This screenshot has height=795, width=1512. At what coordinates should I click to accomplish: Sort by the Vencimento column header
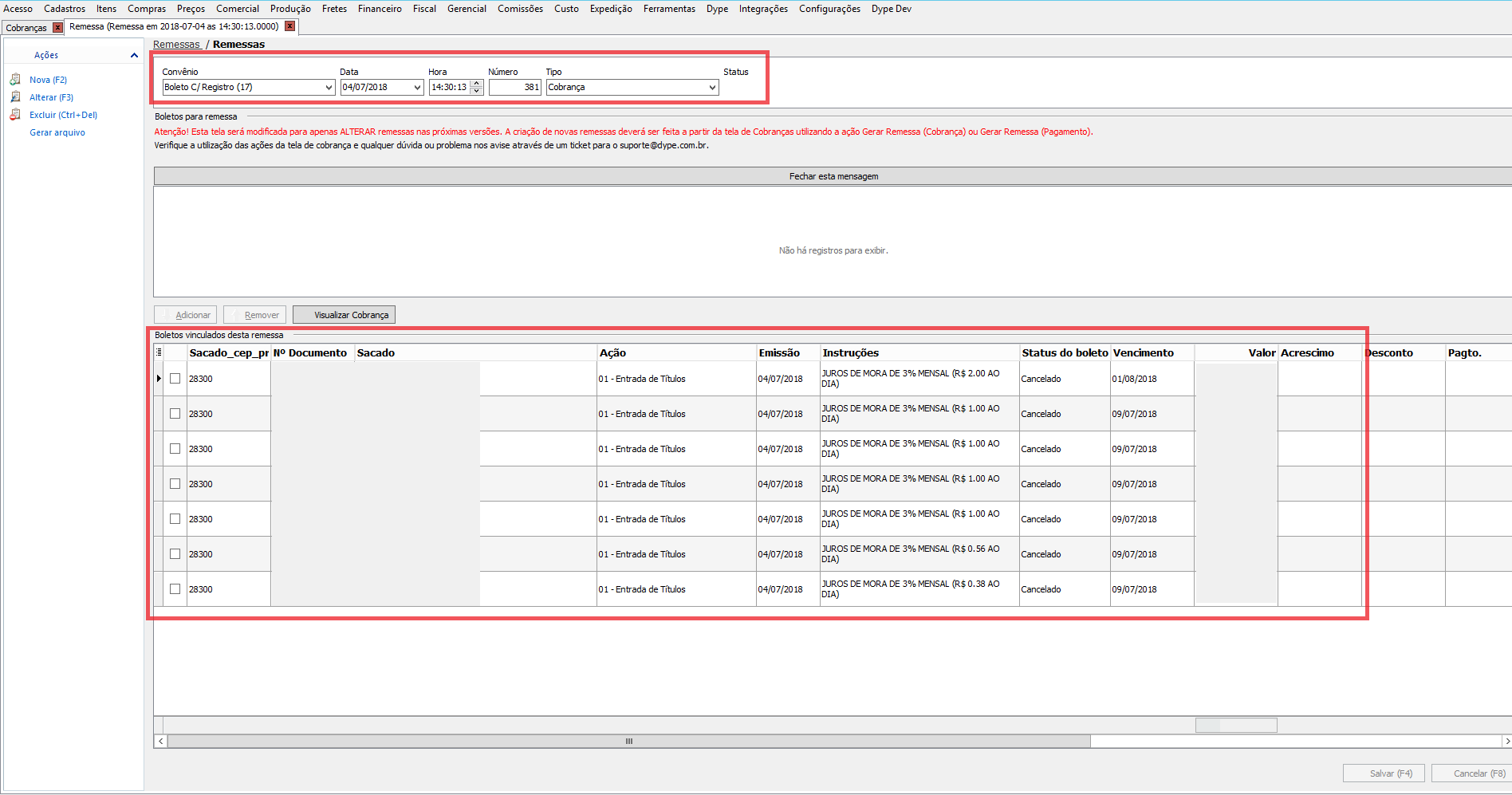(1152, 352)
